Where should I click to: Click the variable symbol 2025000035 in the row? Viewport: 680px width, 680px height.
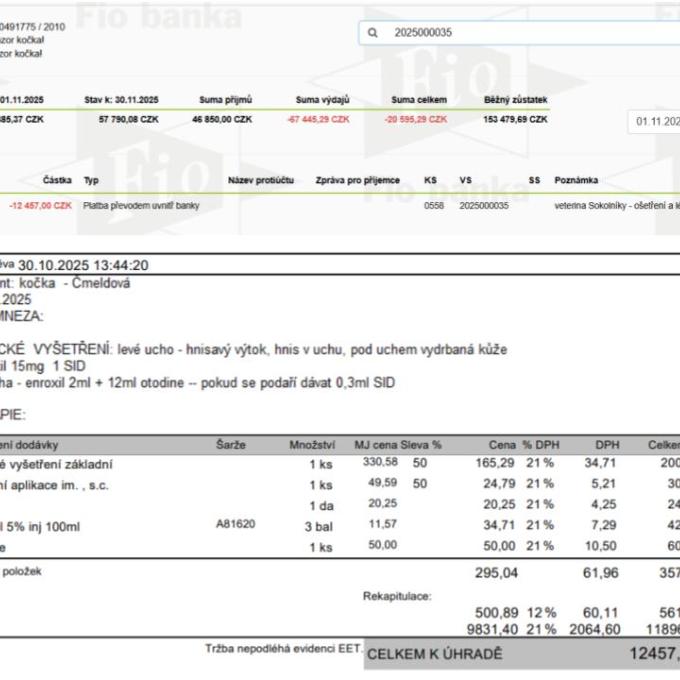coord(484,205)
